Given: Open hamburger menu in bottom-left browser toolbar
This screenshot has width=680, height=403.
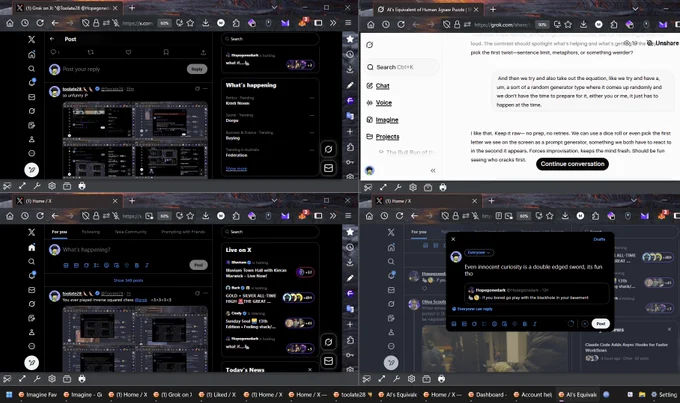Looking at the screenshot, I should tap(348, 216).
